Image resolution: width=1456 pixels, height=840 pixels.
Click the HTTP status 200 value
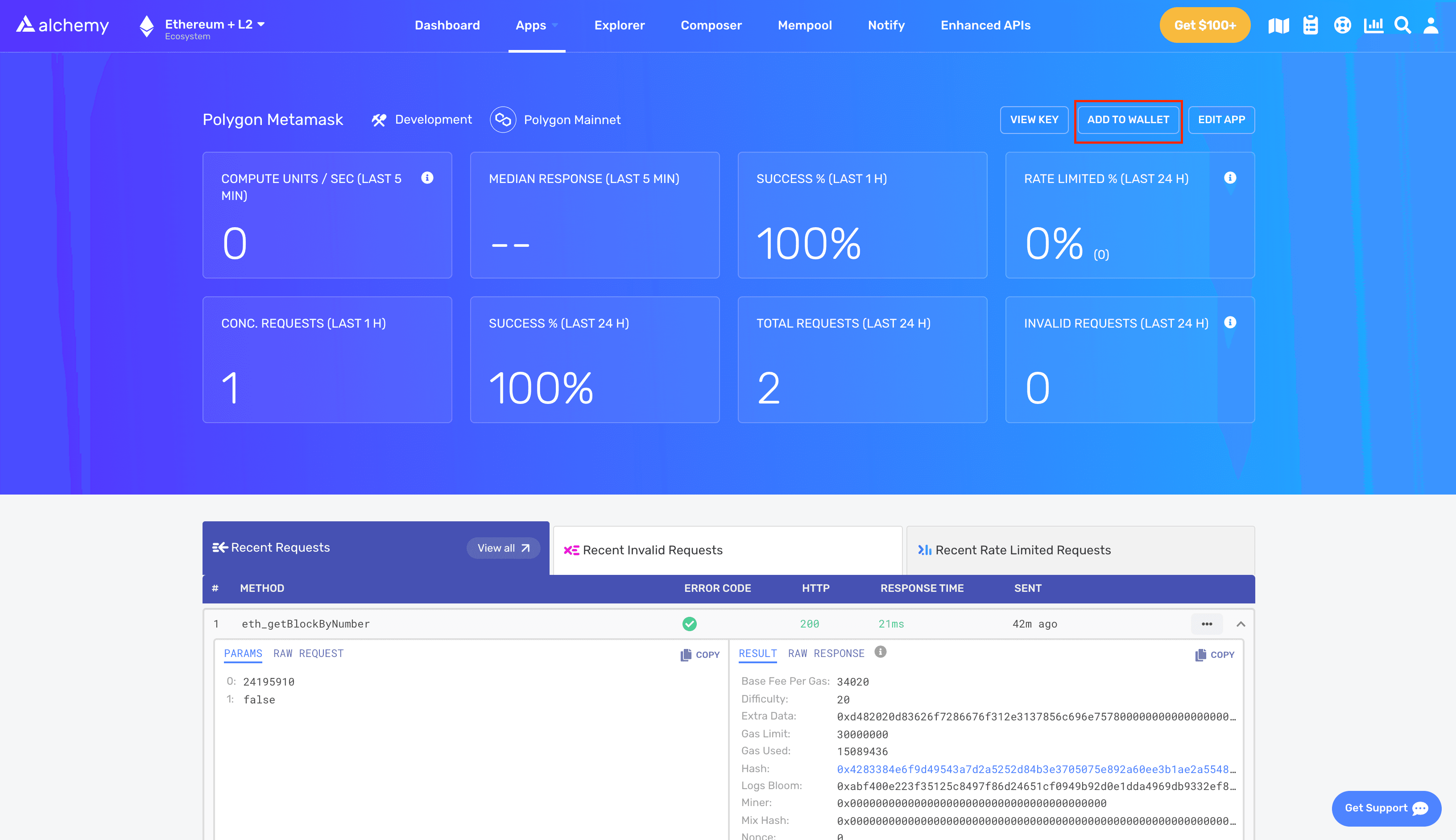pos(809,624)
